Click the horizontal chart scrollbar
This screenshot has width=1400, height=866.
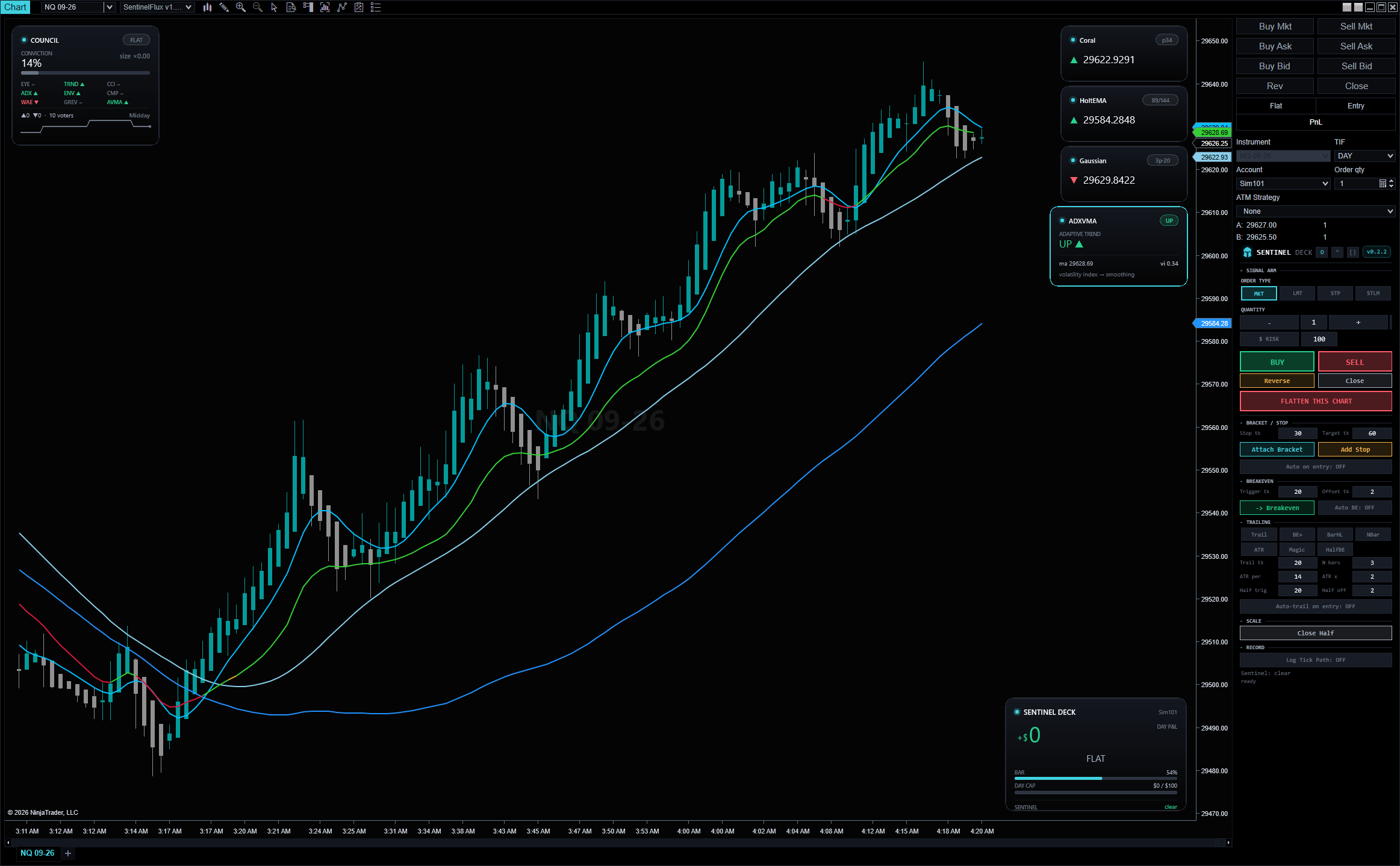point(617,843)
